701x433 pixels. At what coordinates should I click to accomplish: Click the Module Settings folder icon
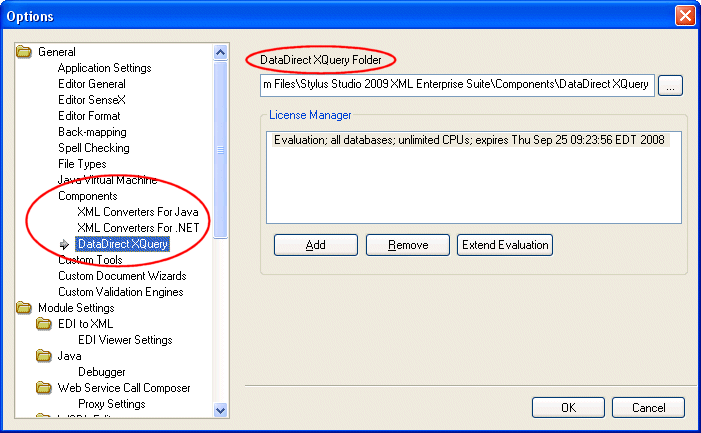(24, 308)
